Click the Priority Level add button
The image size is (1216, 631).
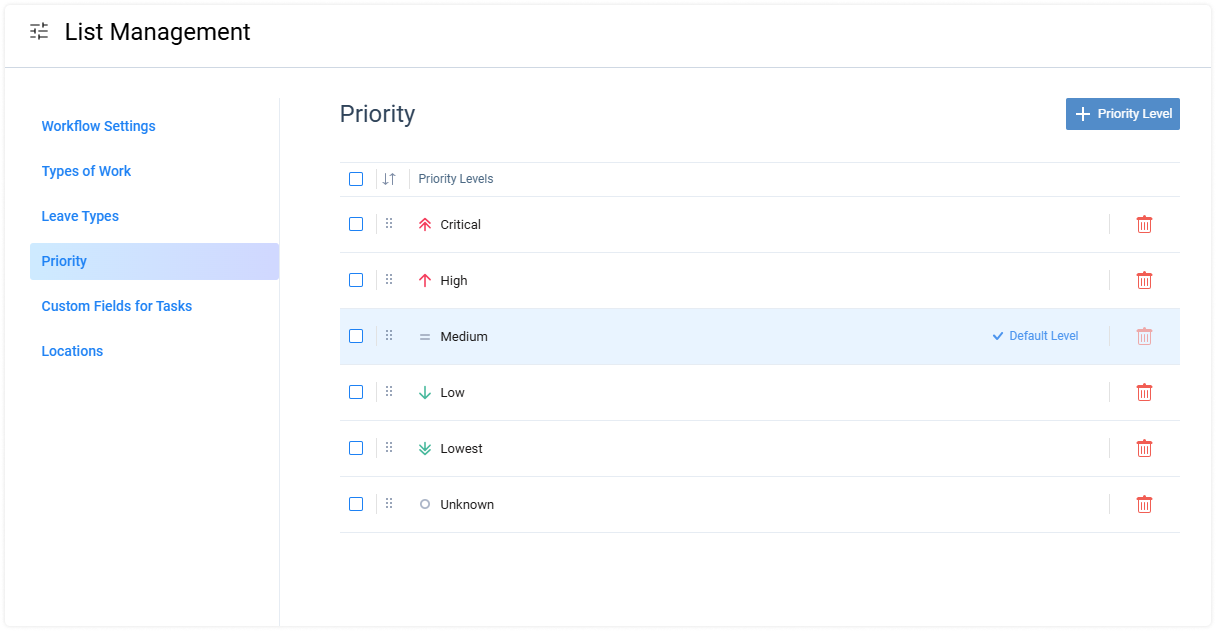point(1122,113)
